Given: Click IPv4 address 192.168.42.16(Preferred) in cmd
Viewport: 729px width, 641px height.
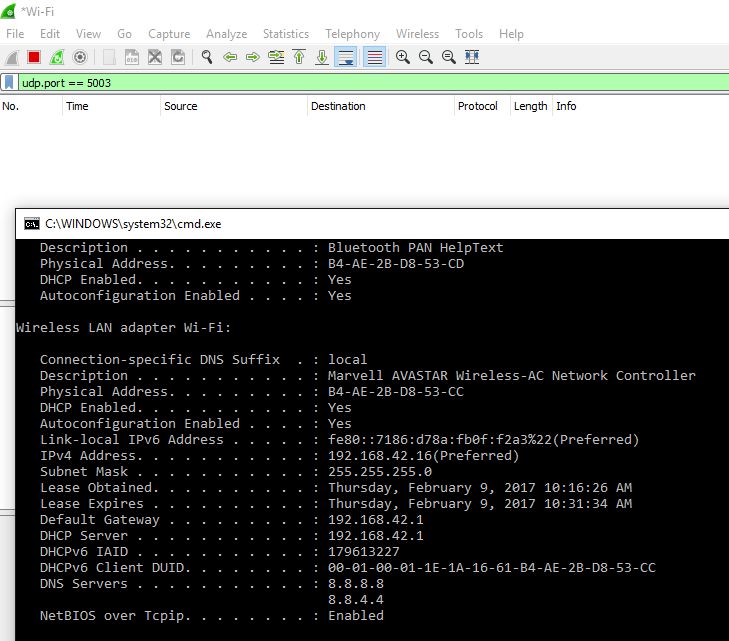Looking at the screenshot, I should click(x=424, y=456).
